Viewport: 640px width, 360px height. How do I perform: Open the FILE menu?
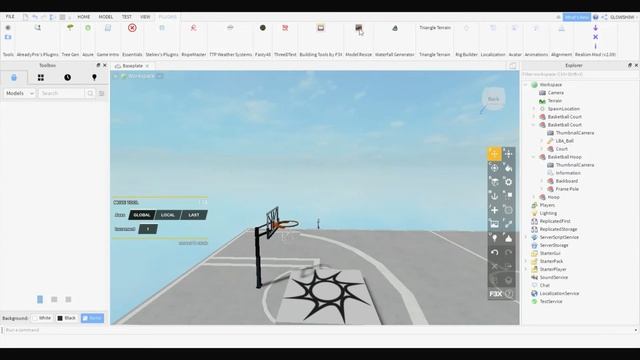tap(10, 17)
